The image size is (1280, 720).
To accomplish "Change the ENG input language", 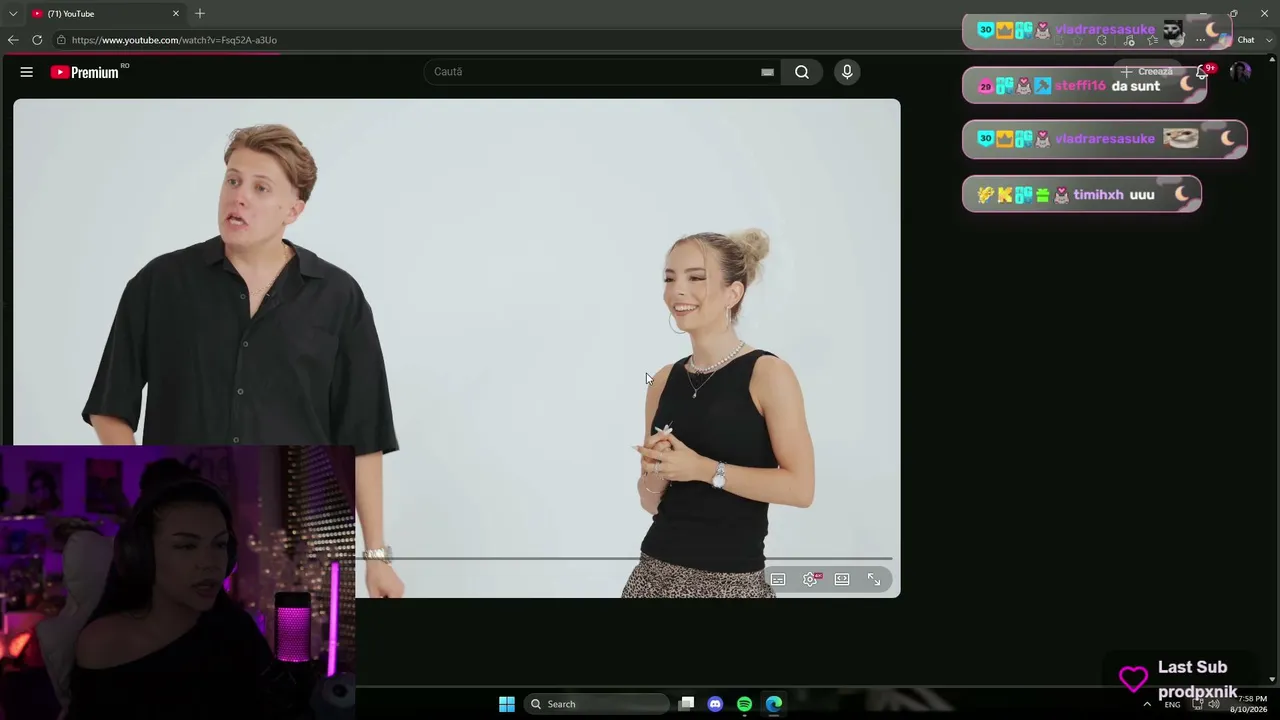I will (1173, 704).
